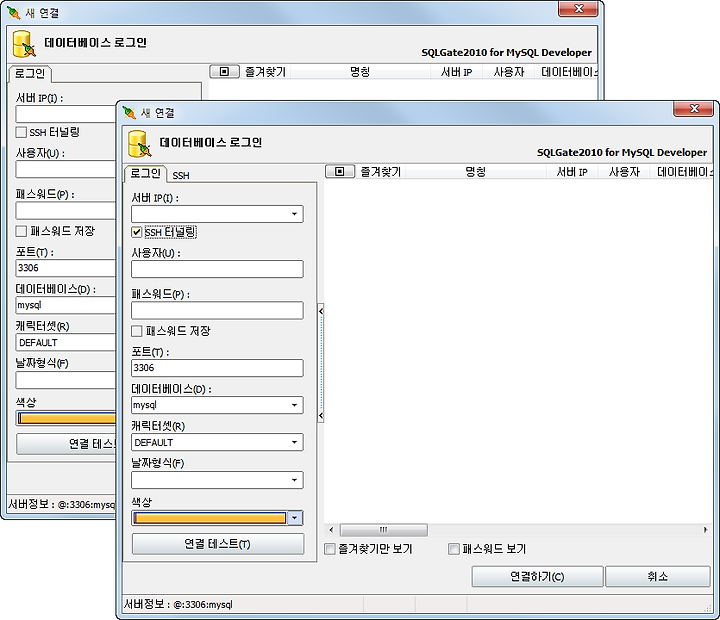
Task: Click the orange 색상 swatch in the back window
Action: point(67,418)
